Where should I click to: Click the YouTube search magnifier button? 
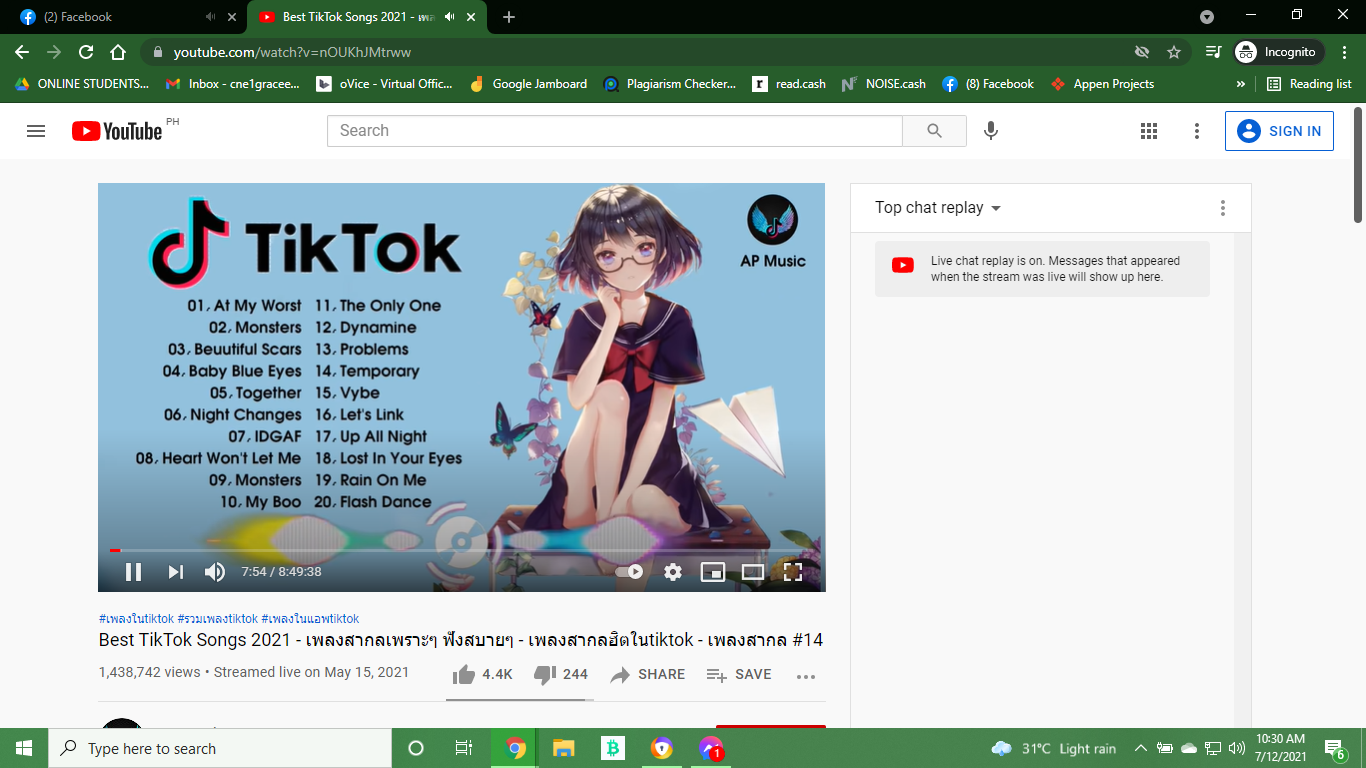tap(934, 131)
